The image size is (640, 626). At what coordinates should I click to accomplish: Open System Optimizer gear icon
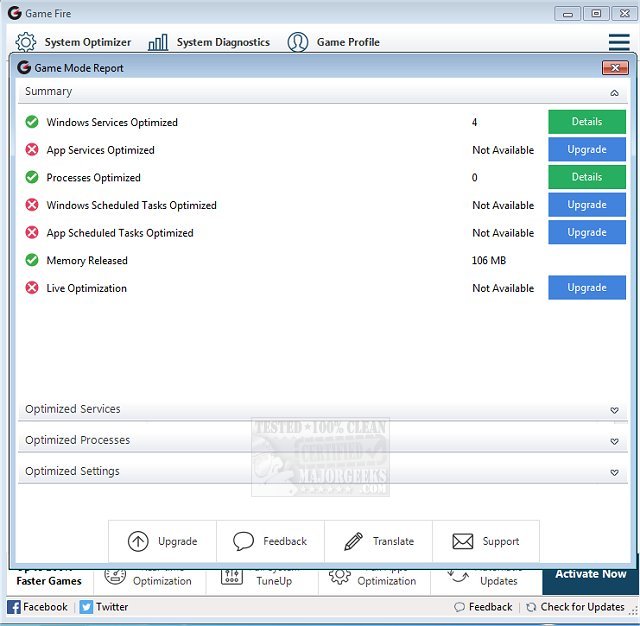click(26, 42)
